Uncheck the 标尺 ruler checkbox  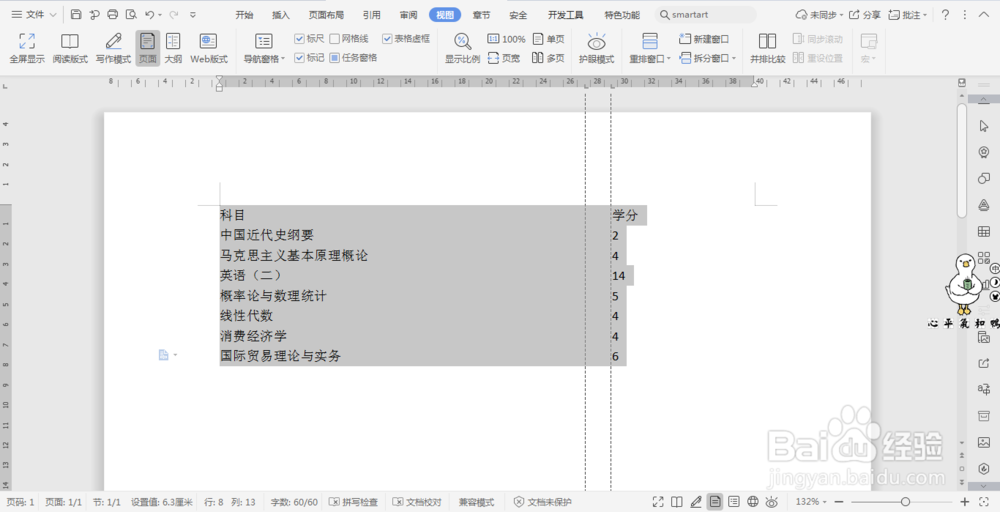point(299,39)
